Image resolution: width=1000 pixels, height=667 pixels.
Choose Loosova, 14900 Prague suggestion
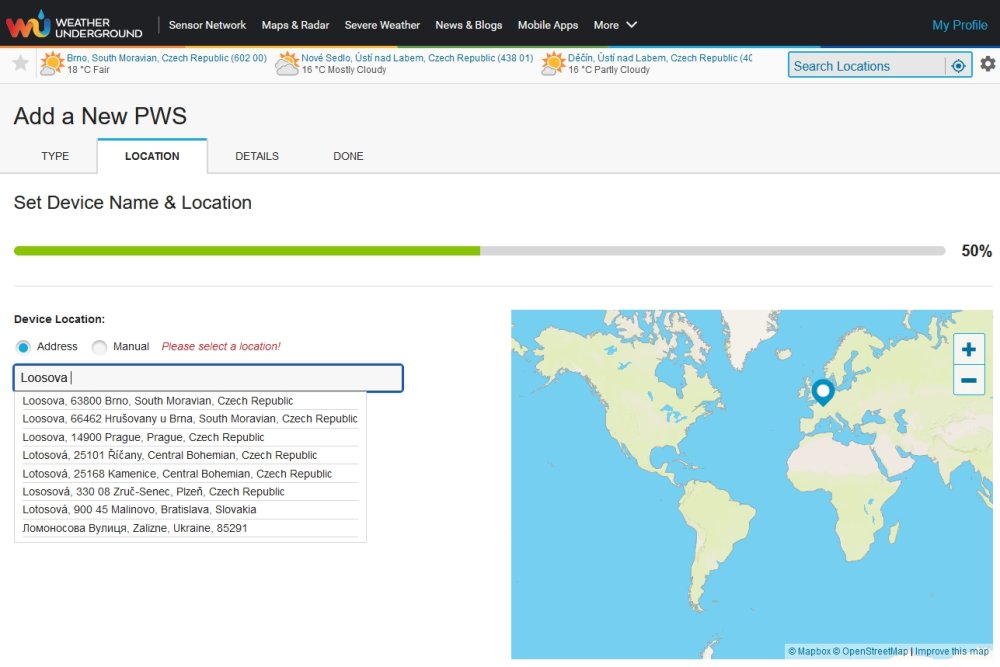[143, 437]
